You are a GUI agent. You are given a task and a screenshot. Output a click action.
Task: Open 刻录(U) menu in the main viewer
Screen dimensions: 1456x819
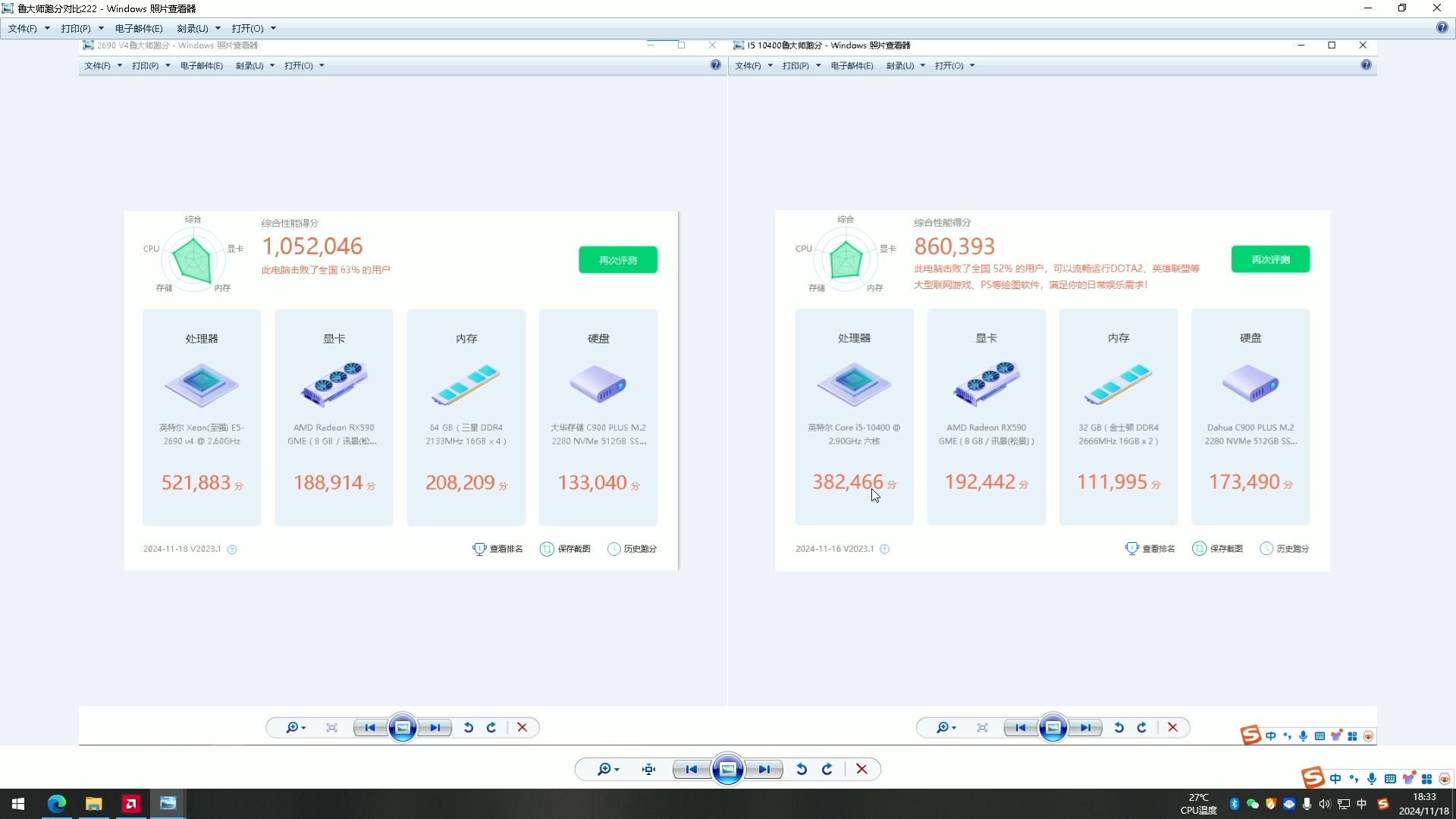pyautogui.click(x=192, y=28)
